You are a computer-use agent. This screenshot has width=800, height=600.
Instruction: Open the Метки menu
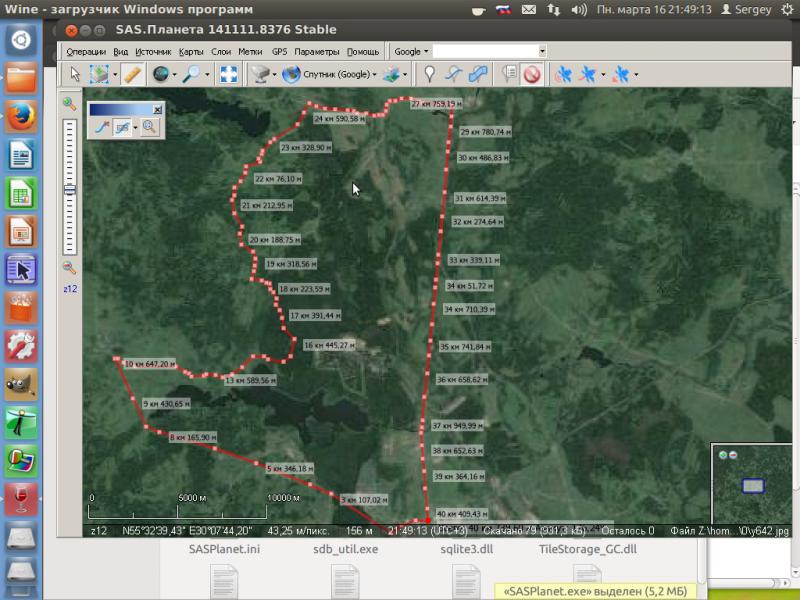(x=250, y=52)
